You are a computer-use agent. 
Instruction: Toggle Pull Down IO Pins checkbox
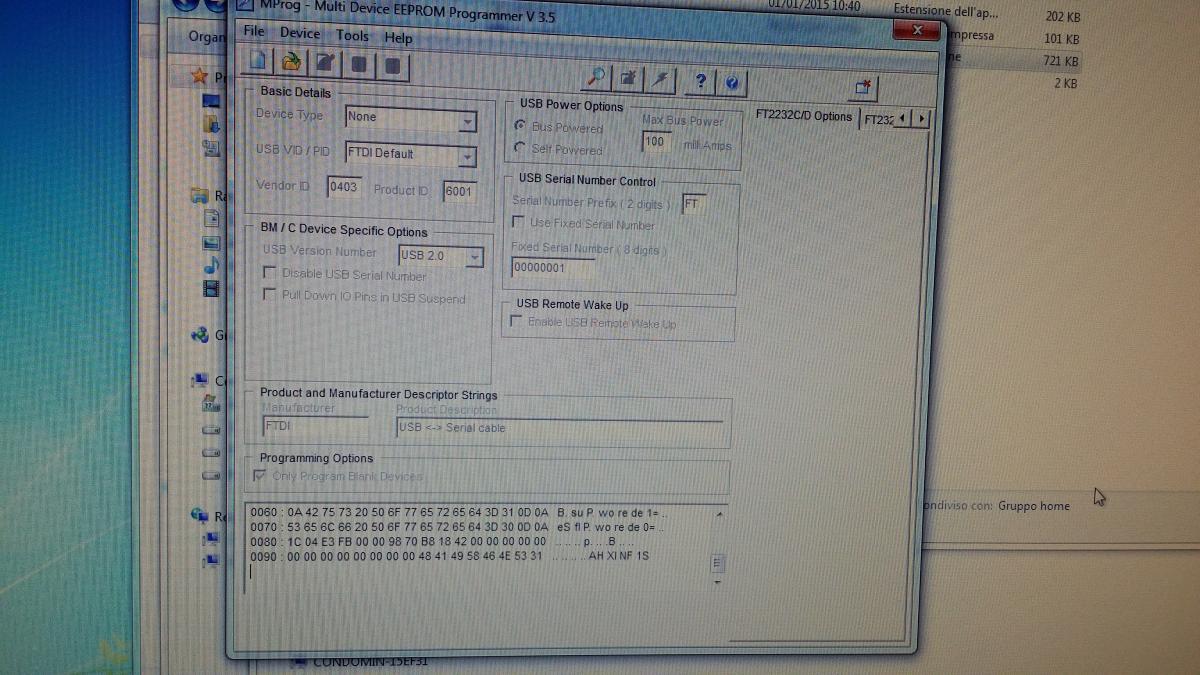pos(269,295)
